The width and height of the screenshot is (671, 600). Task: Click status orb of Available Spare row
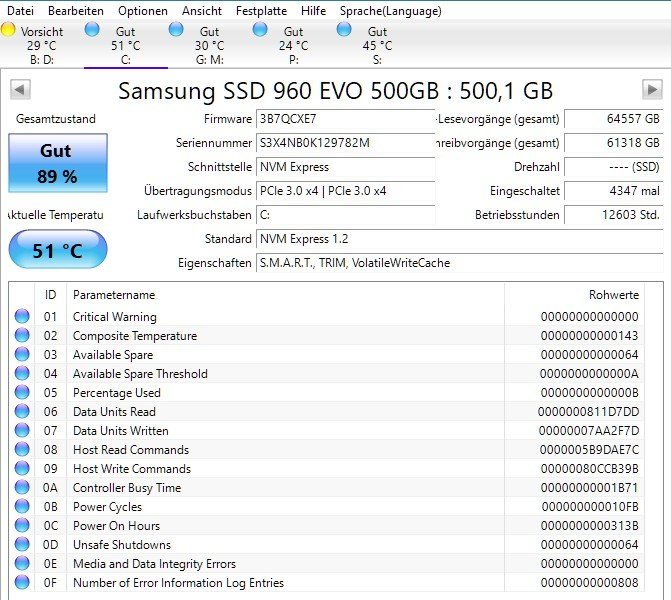click(22, 354)
